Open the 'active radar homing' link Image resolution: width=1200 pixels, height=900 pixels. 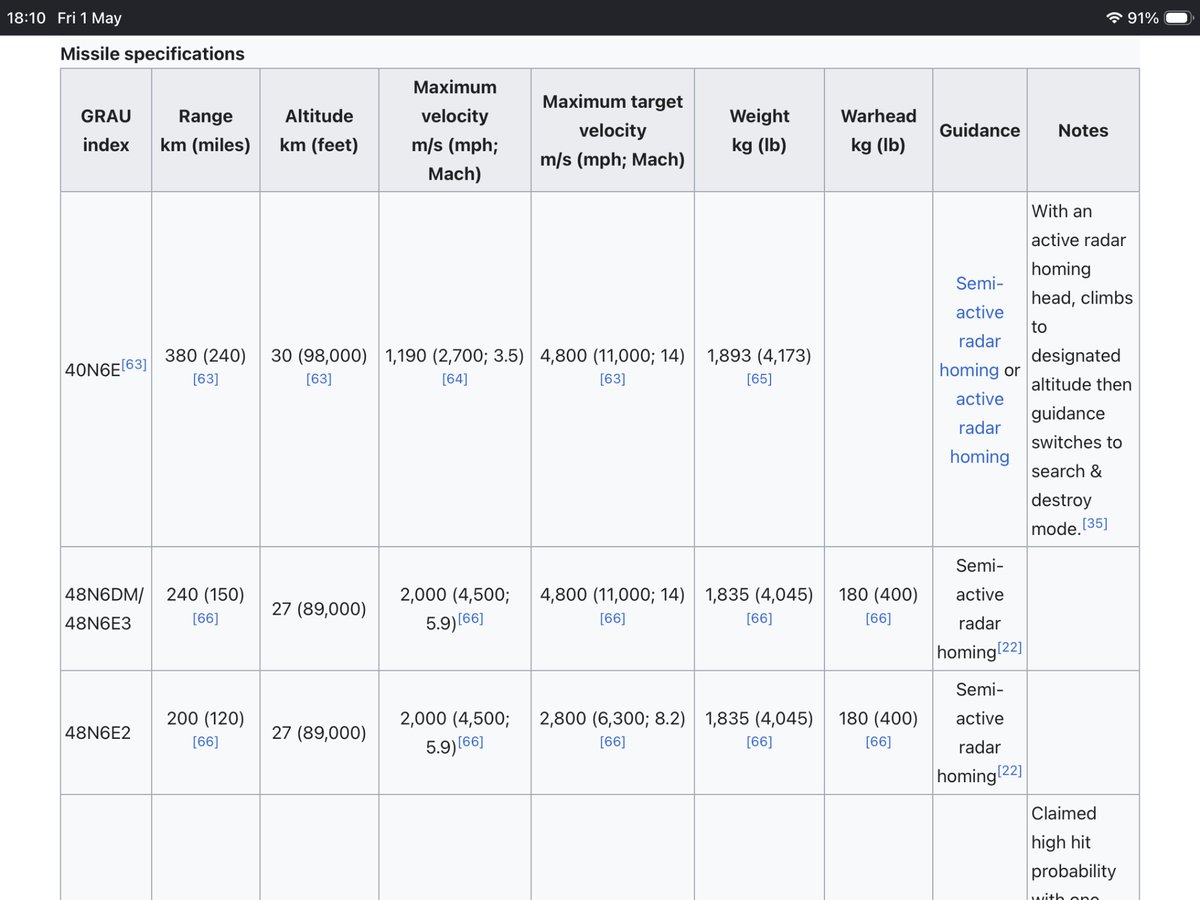point(979,428)
